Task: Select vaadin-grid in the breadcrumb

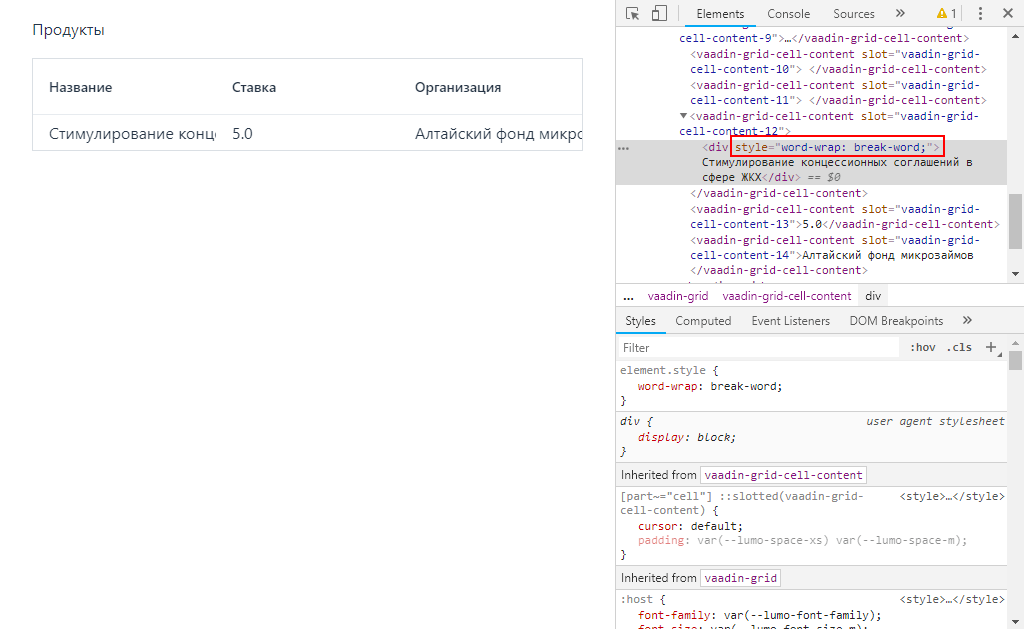Action: [678, 296]
